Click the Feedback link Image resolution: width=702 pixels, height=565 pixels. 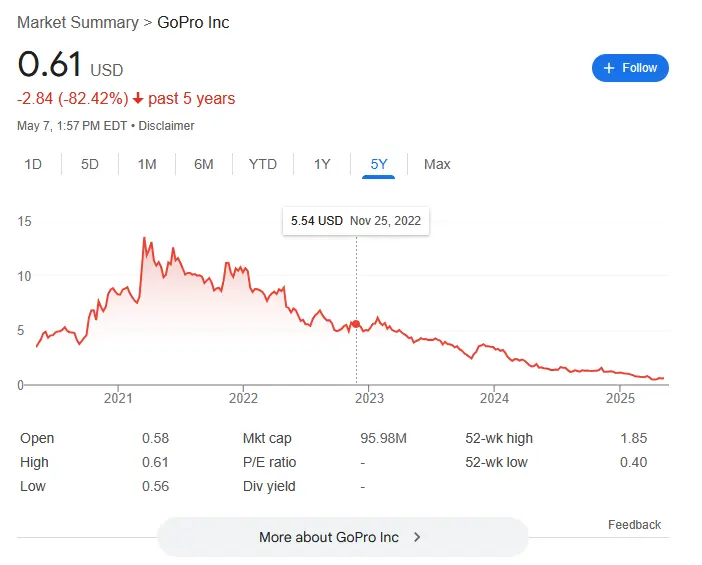click(x=634, y=524)
